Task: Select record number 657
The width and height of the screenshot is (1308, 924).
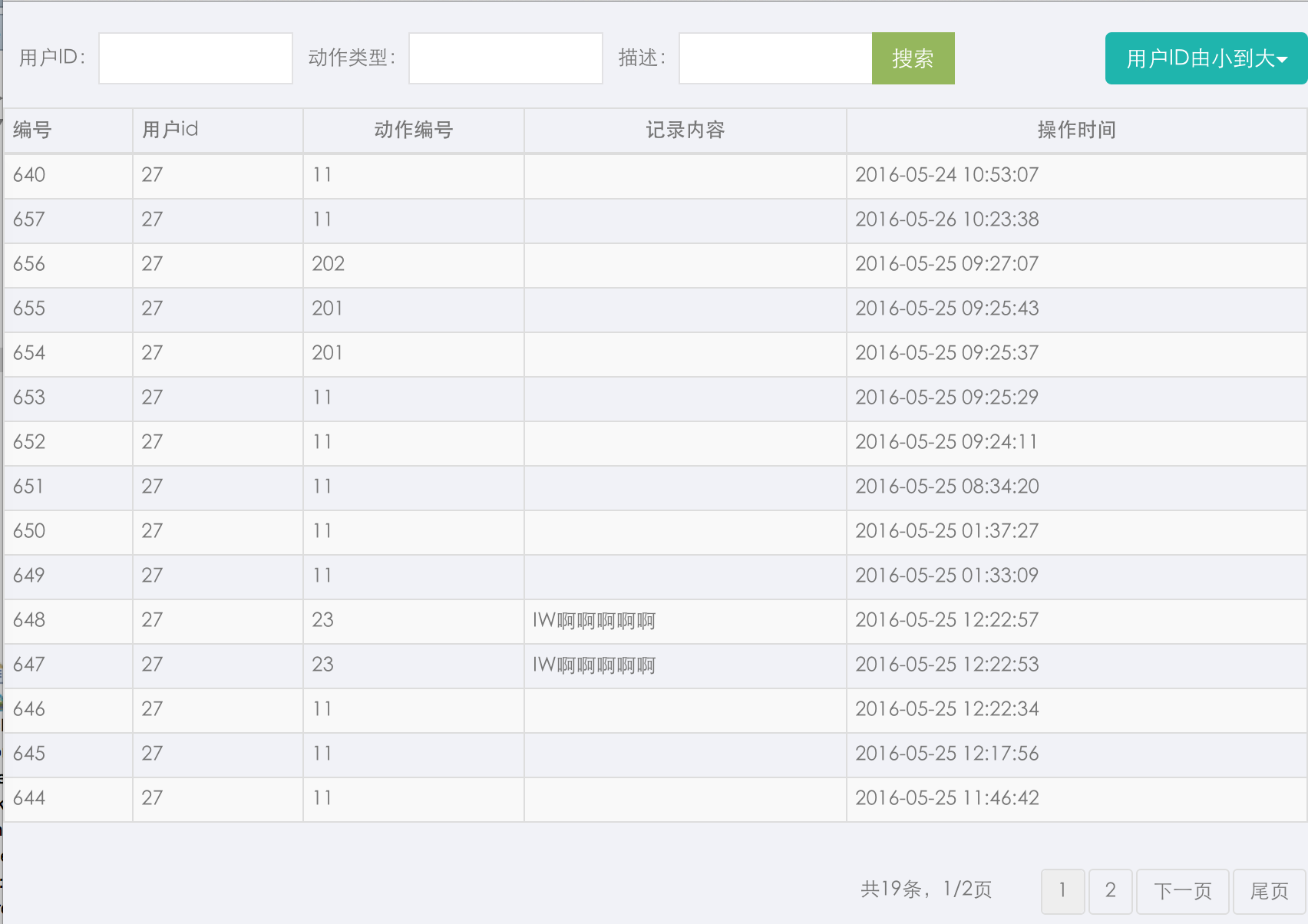Action: click(29, 219)
